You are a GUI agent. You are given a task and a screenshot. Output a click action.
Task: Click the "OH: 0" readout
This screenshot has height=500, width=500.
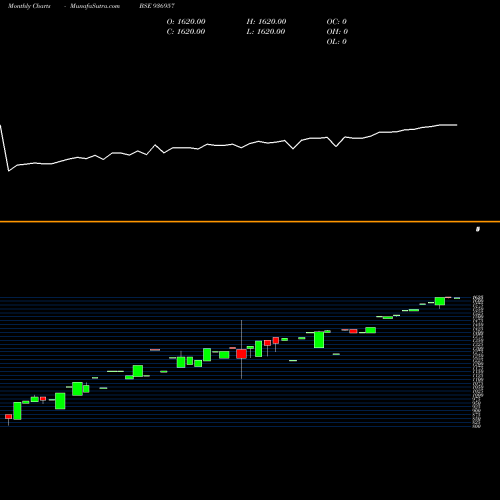(x=337, y=32)
